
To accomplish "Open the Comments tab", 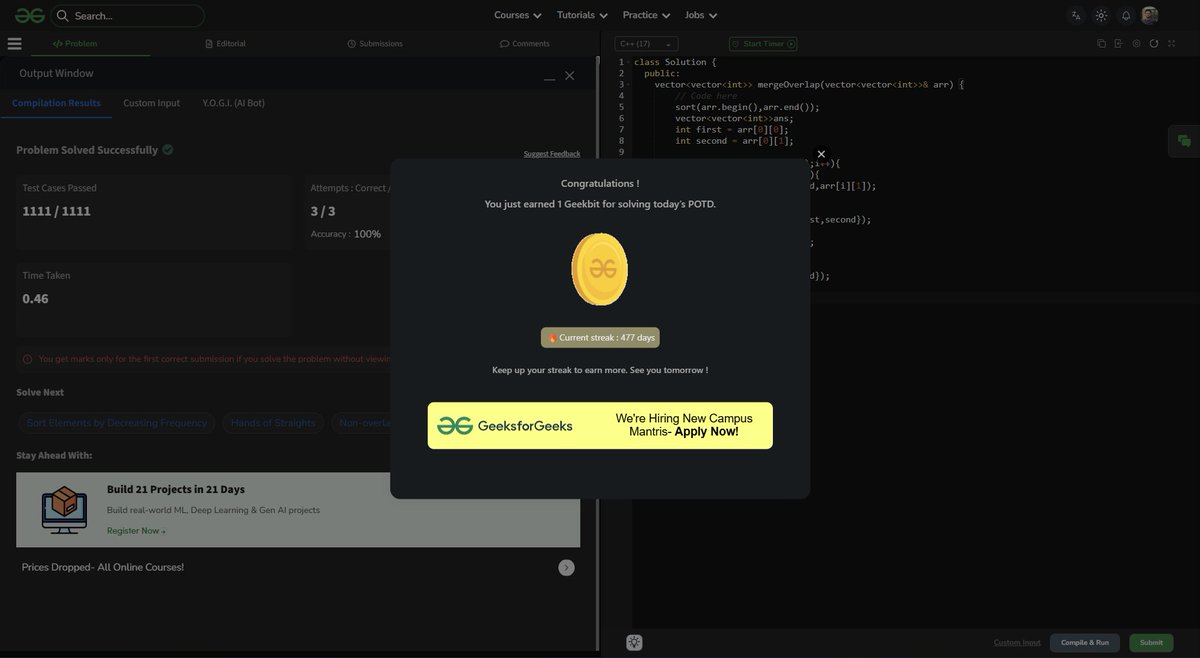I will [525, 44].
